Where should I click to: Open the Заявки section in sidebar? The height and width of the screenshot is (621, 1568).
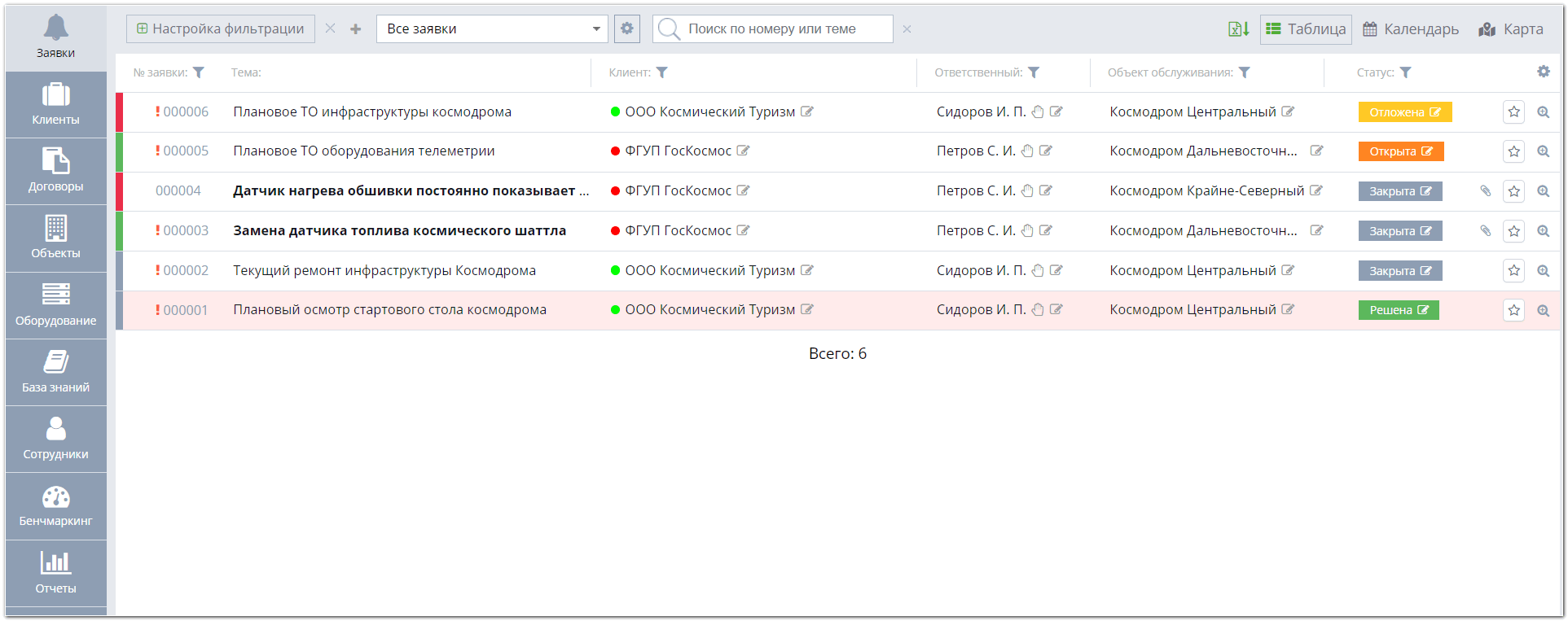click(55, 37)
